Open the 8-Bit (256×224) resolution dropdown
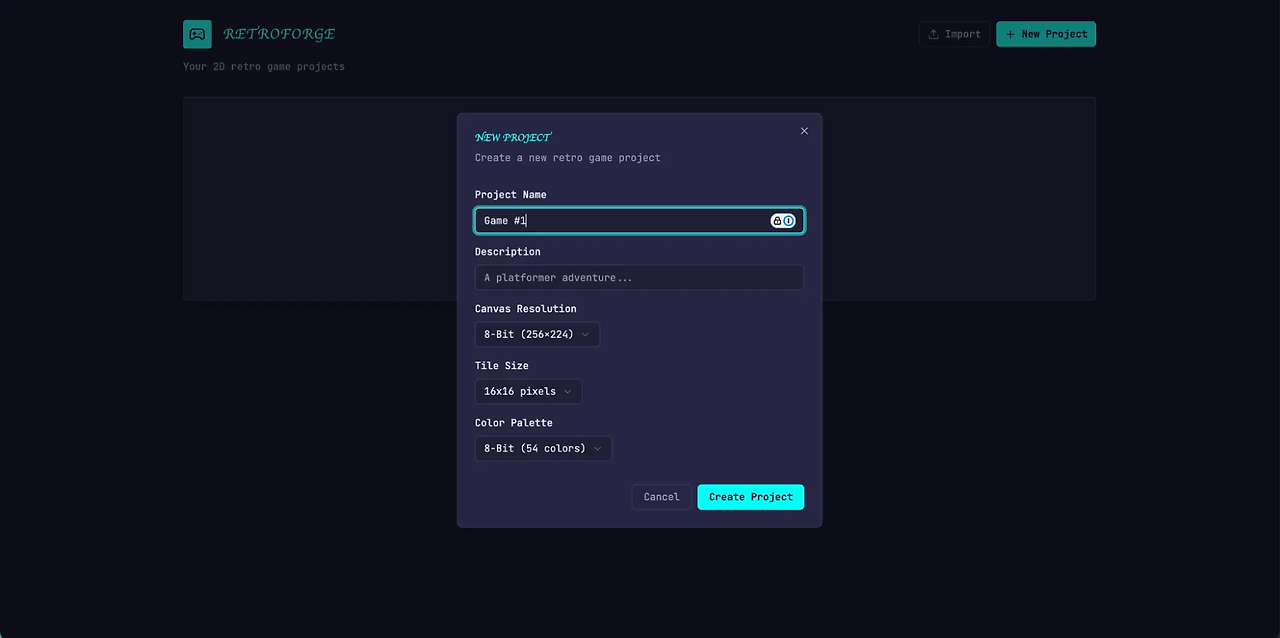The height and width of the screenshot is (638, 1280). tap(537, 335)
